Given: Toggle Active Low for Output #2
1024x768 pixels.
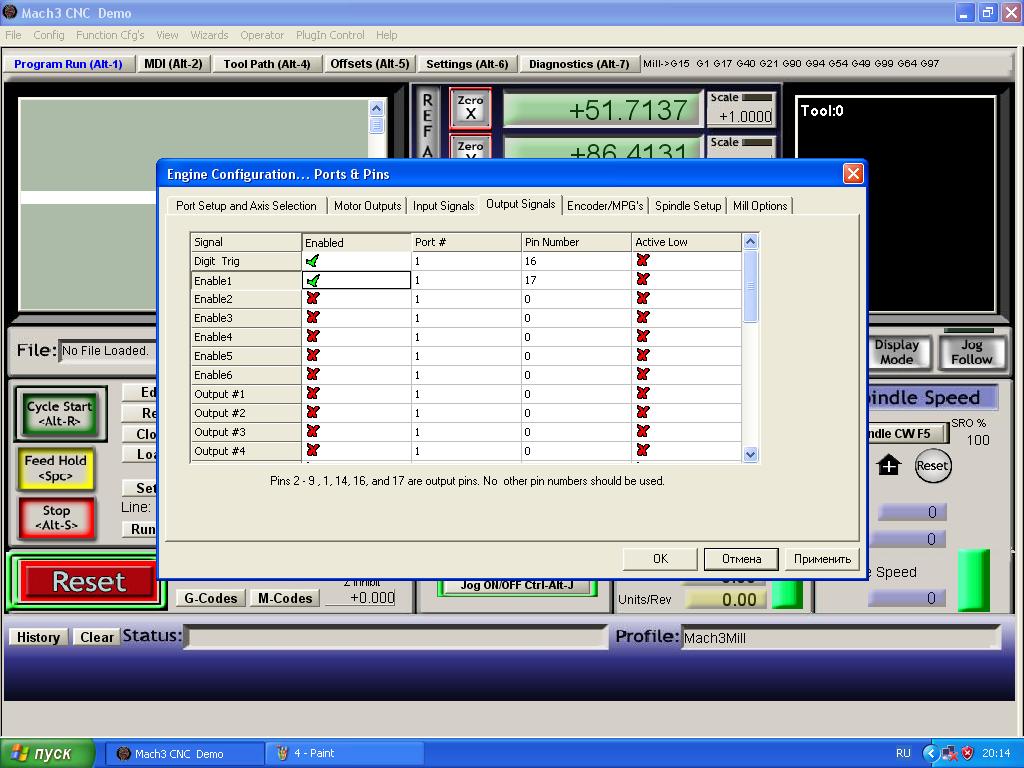Looking at the screenshot, I should tap(643, 412).
